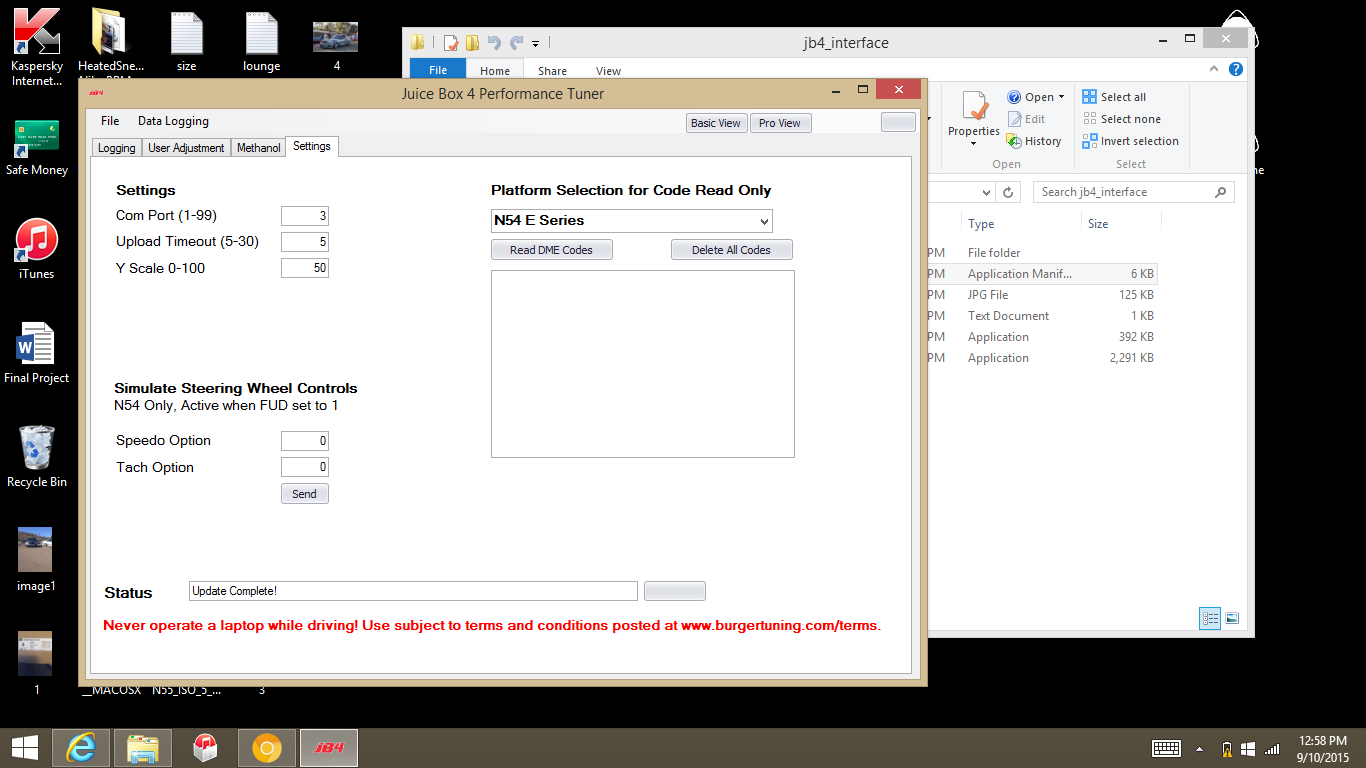This screenshot has width=1366, height=768.
Task: Switch to the User Adjustment tab
Action: point(186,148)
